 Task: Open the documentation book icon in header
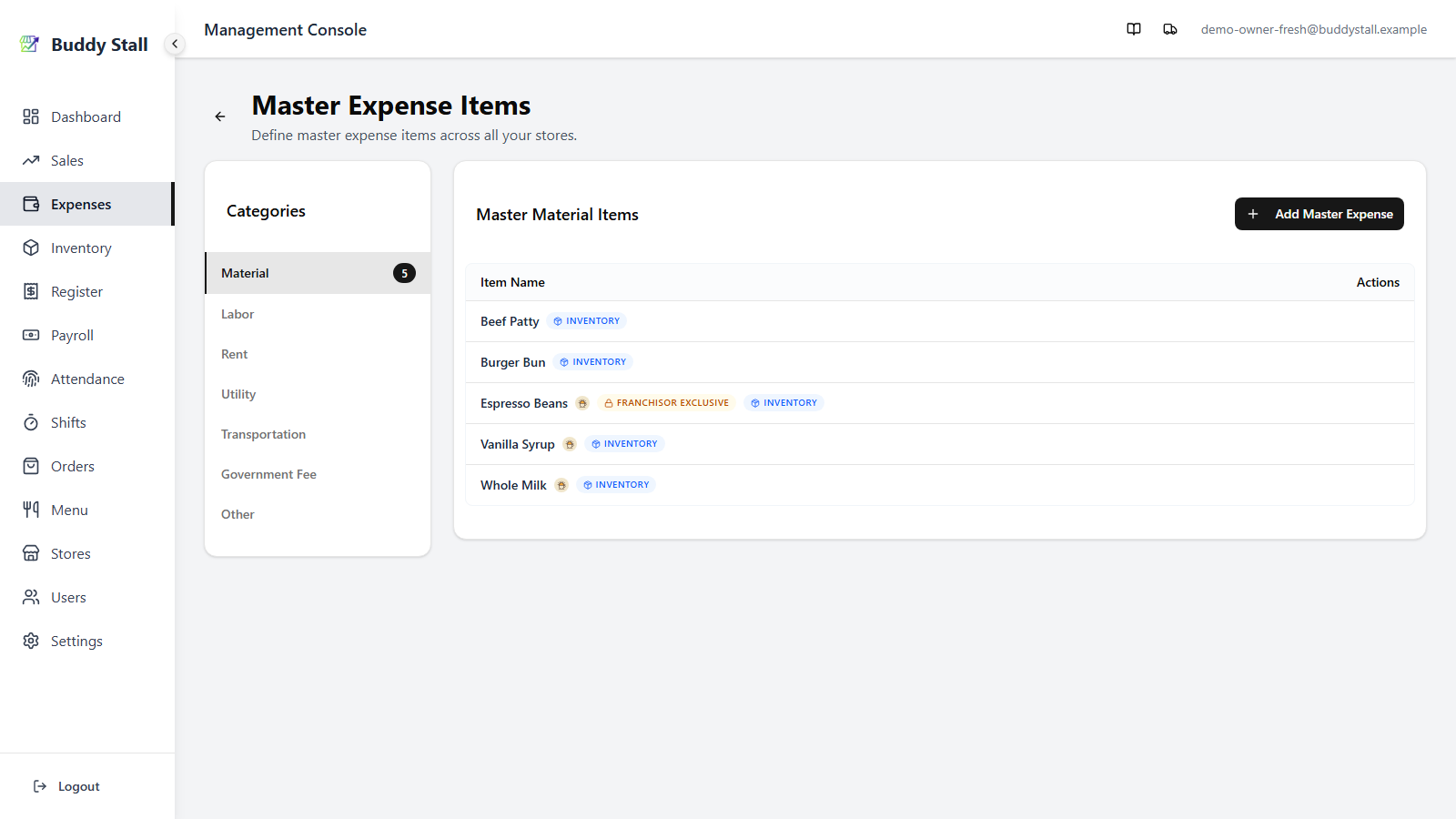(1134, 29)
